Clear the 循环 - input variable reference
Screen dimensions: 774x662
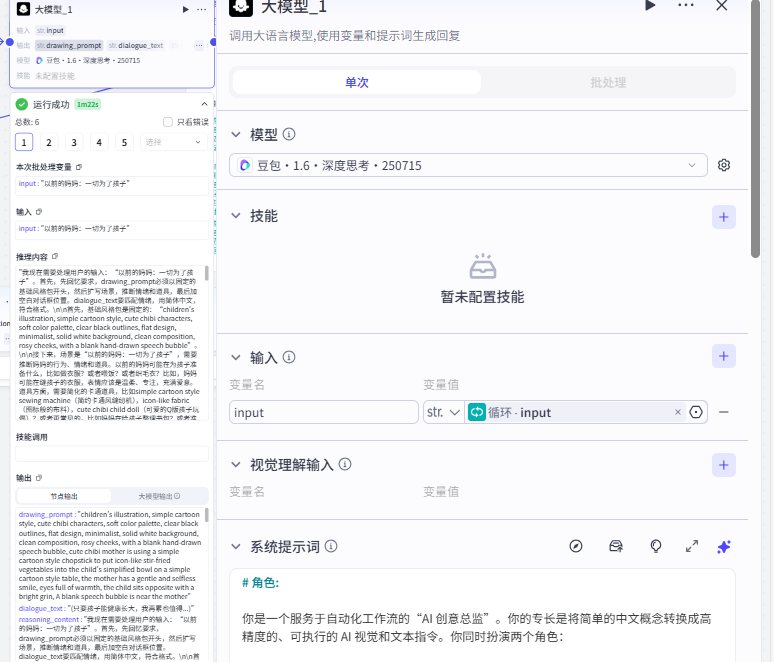click(x=678, y=412)
